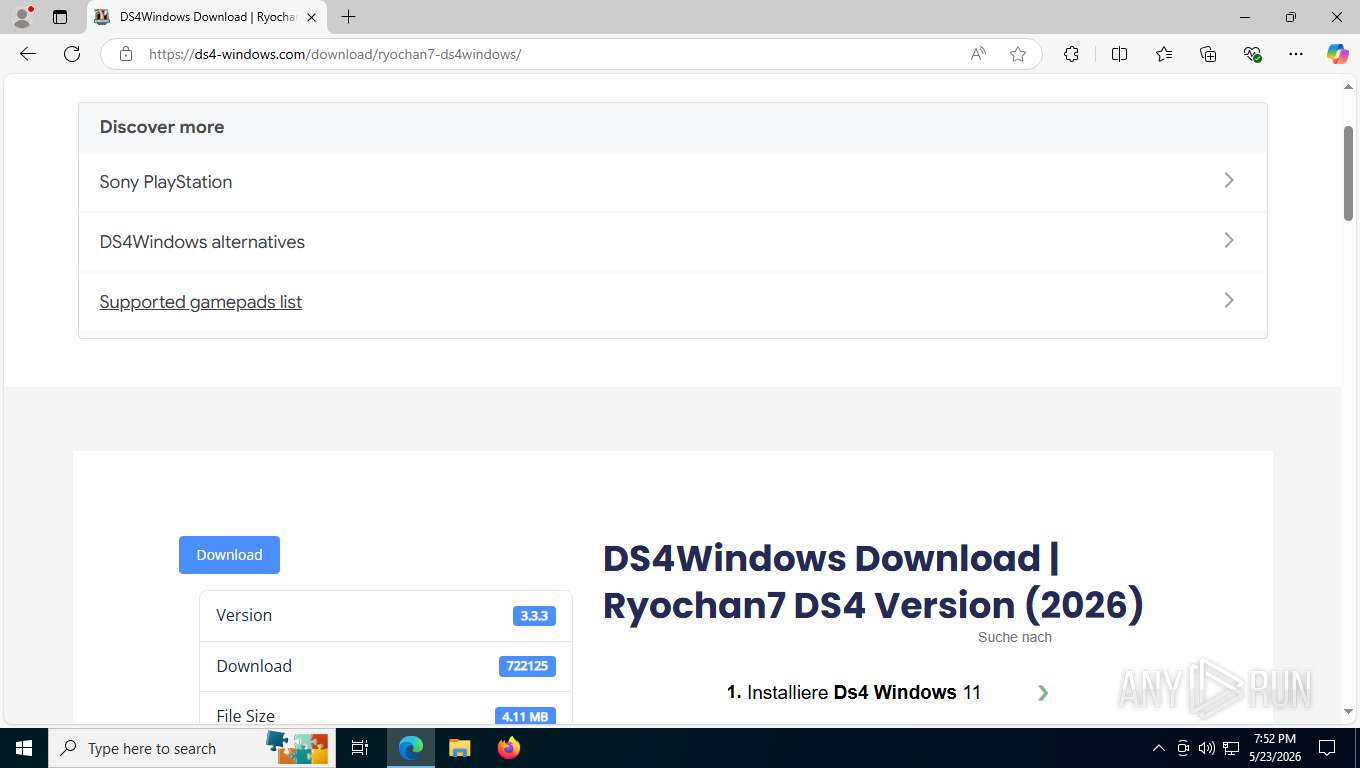Reload the page with Refresh icon

point(72,54)
